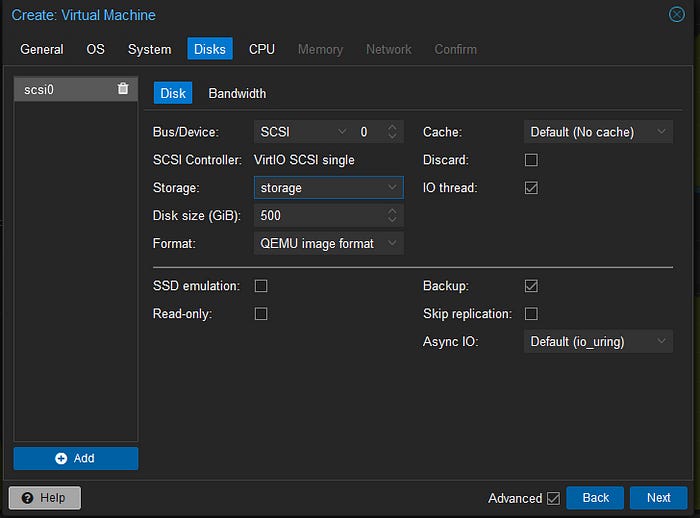Switch to the Bandwidth tab
Image resolution: width=700 pixels, height=518 pixels.
pos(237,93)
